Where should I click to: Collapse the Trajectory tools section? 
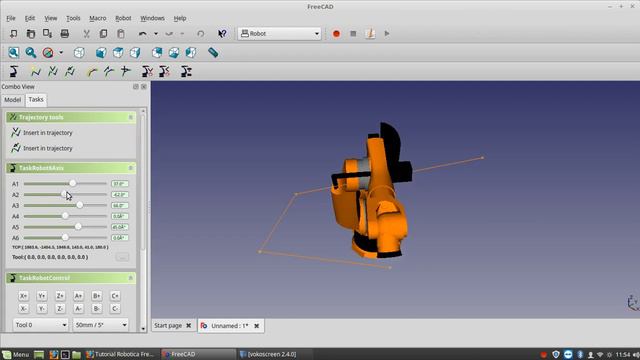pyautogui.click(x=131, y=118)
